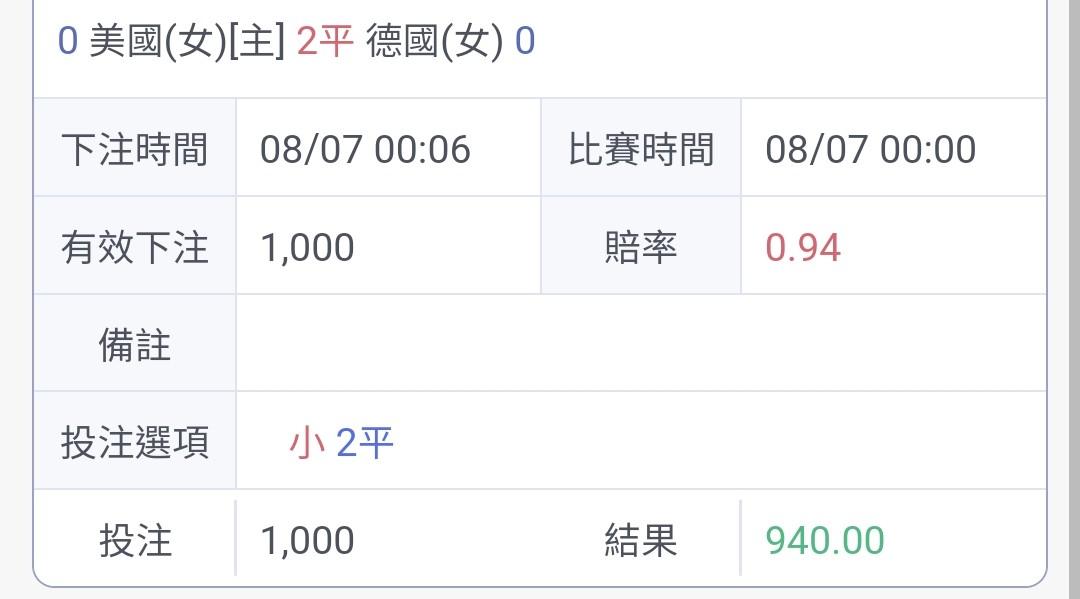Click the 小 2平 bet option
This screenshot has width=1080, height=599.
(342, 442)
